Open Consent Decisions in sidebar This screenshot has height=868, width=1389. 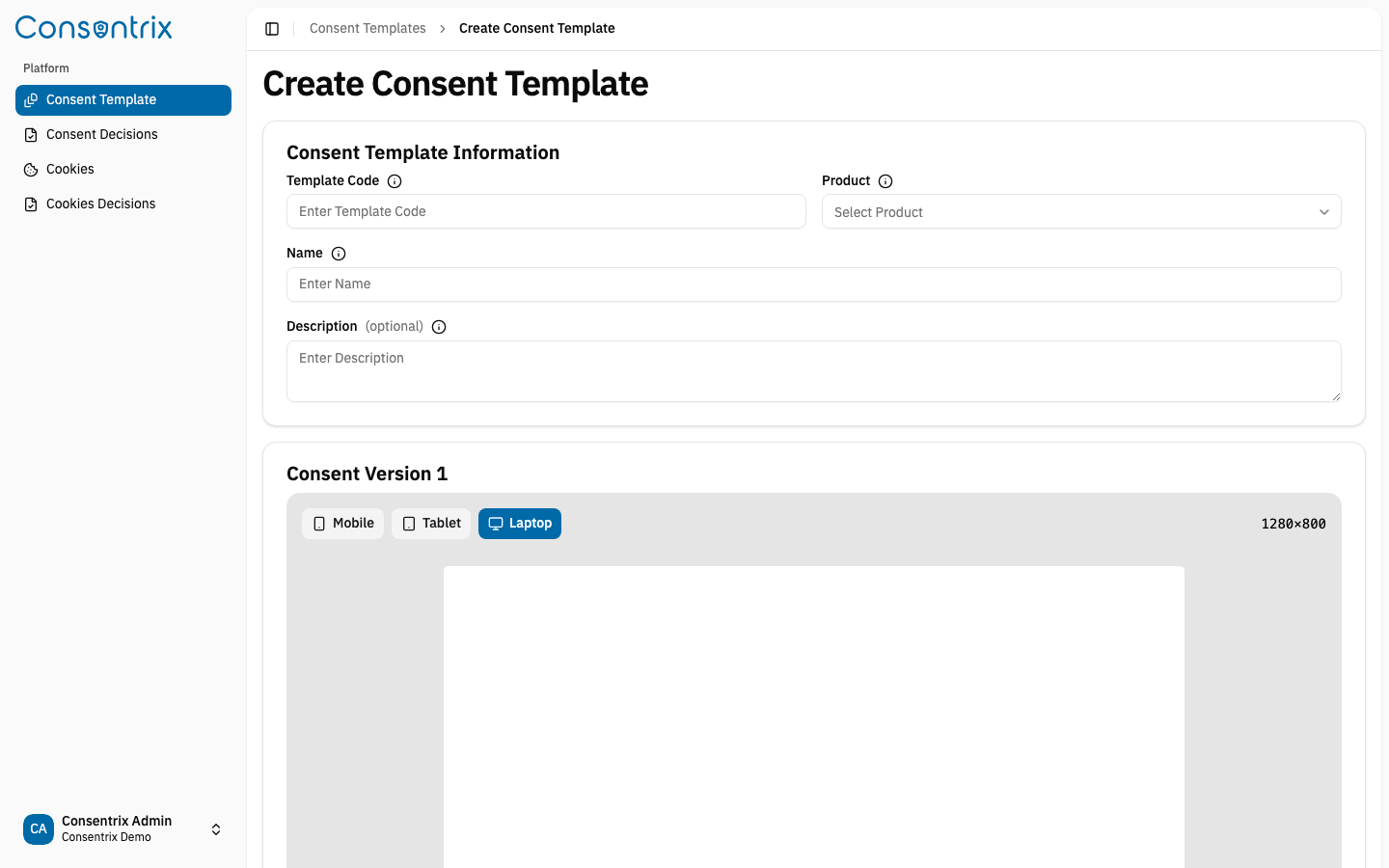[123, 135]
